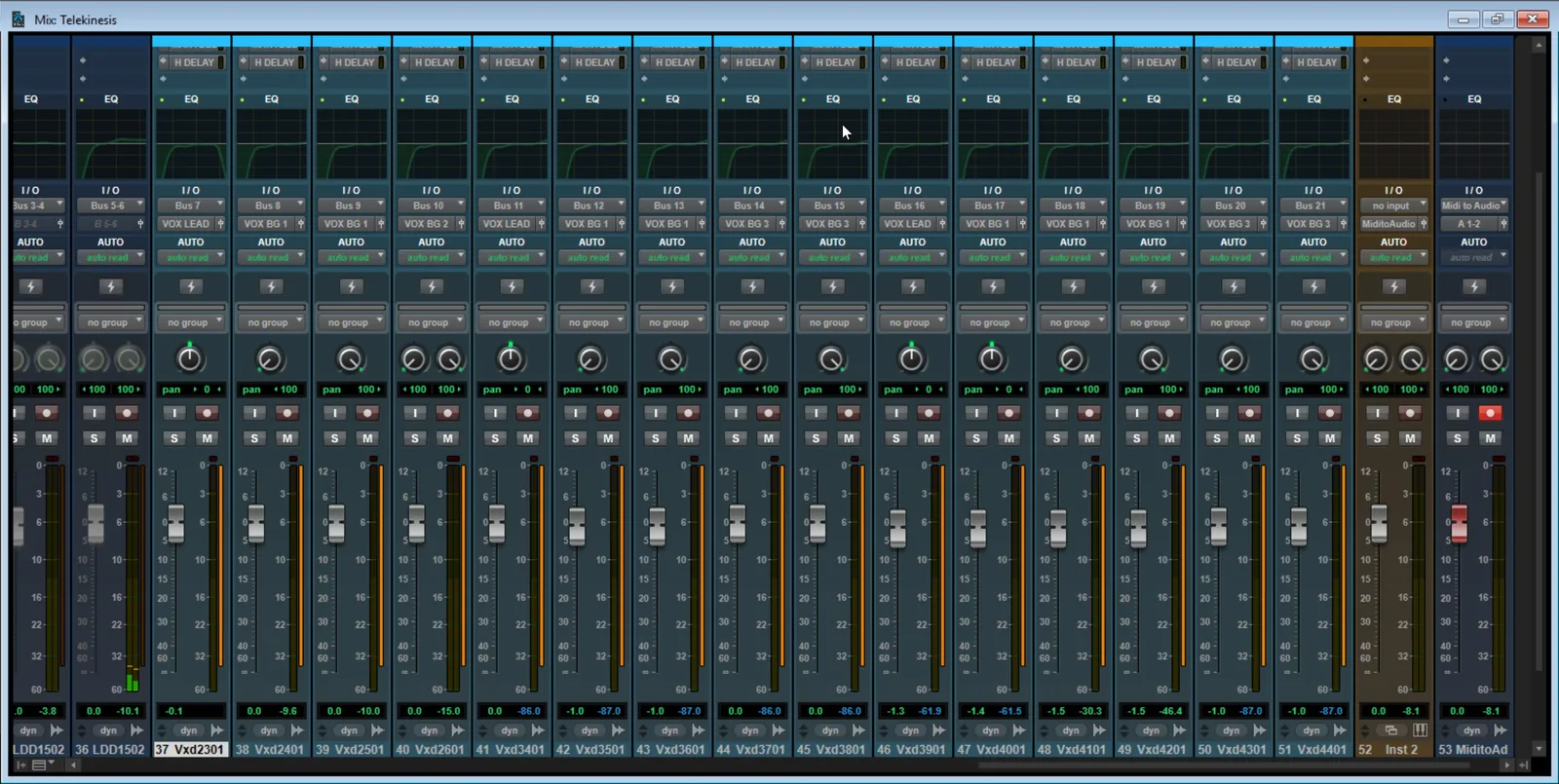Image resolution: width=1559 pixels, height=784 pixels.
Task: Click the EQ label on track 42 Vxd3501
Action: click(592, 99)
